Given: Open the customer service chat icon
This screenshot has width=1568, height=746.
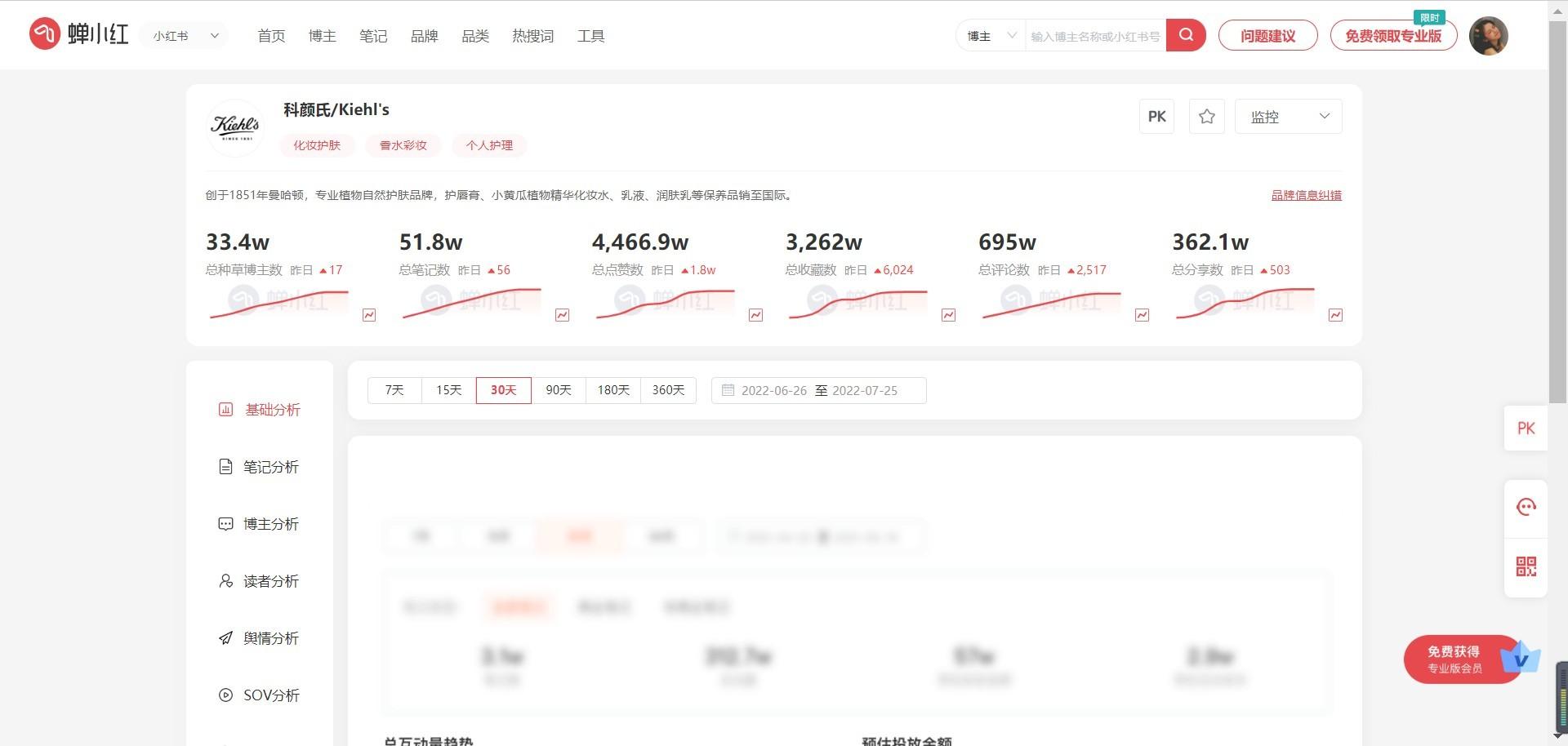Looking at the screenshot, I should 1526,507.
